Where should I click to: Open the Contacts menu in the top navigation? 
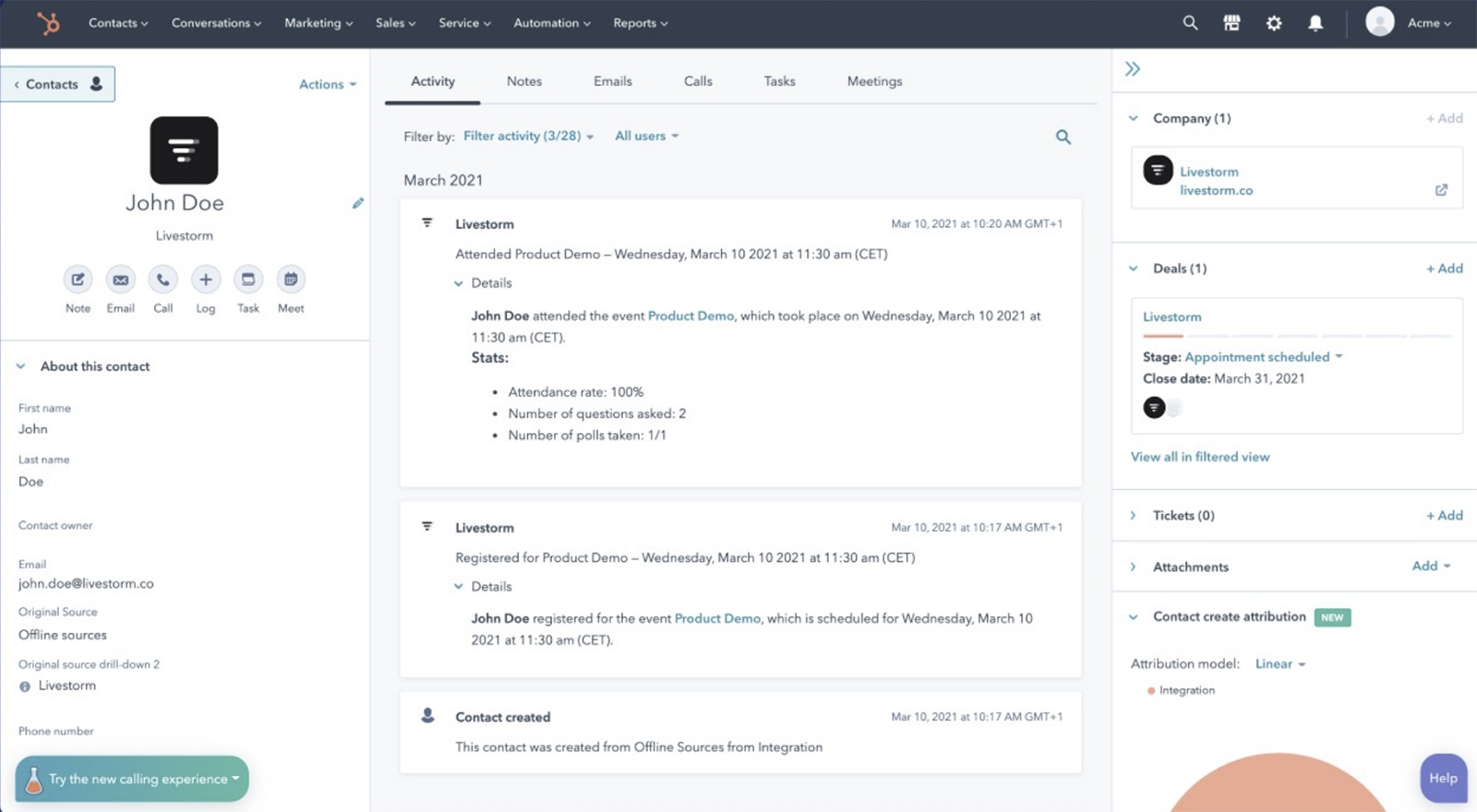(x=118, y=23)
